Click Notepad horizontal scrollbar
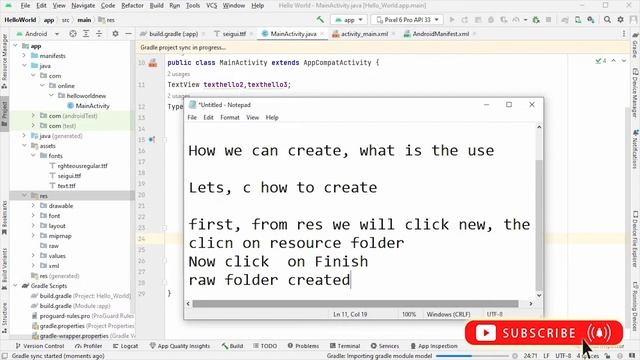Image resolution: width=640 pixels, height=360 pixels. coord(355,304)
